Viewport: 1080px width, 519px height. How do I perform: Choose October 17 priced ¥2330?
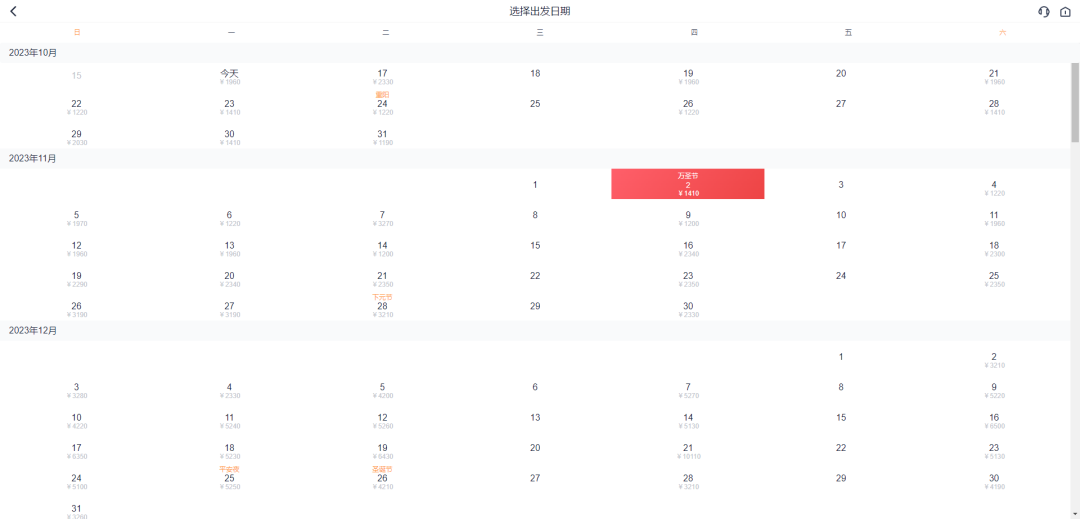click(383, 76)
